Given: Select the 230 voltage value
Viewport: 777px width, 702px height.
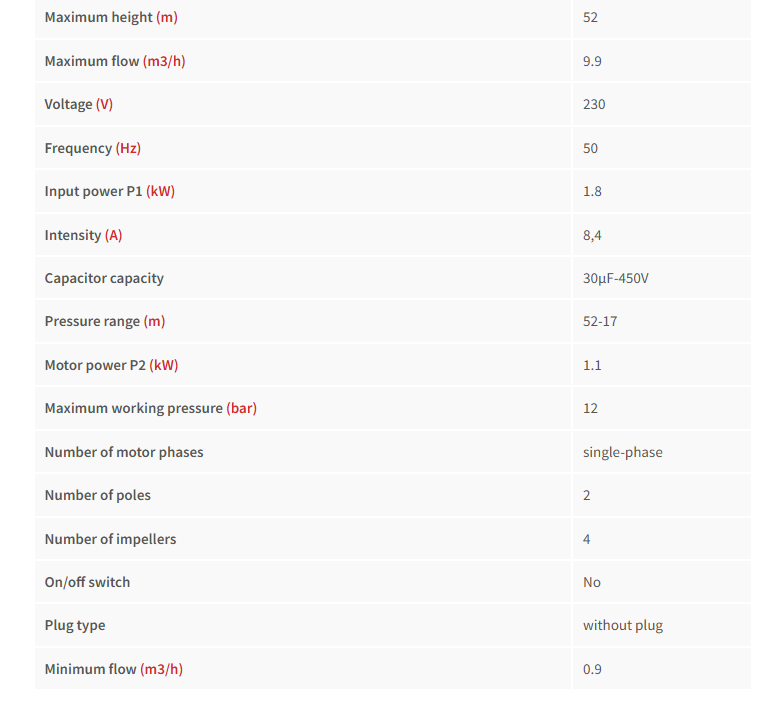Looking at the screenshot, I should 594,105.
